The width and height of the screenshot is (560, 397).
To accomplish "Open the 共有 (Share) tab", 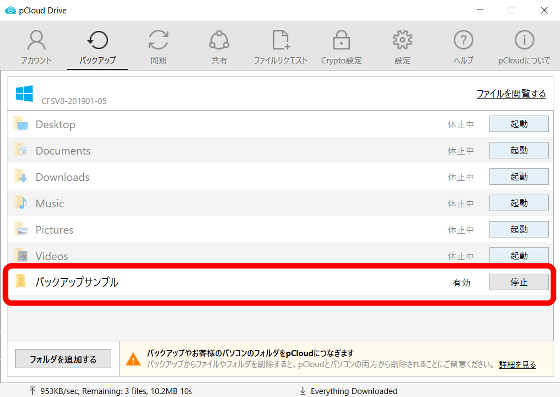I will tap(219, 47).
